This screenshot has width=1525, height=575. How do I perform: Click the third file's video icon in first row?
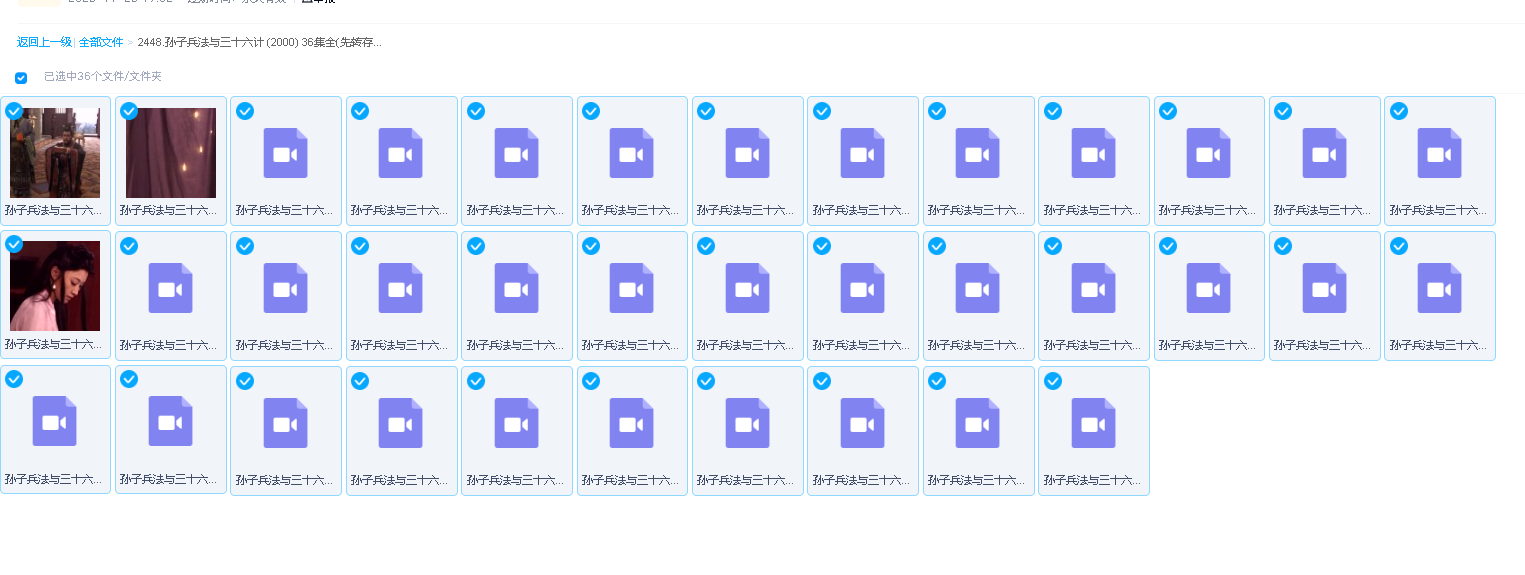coord(286,153)
